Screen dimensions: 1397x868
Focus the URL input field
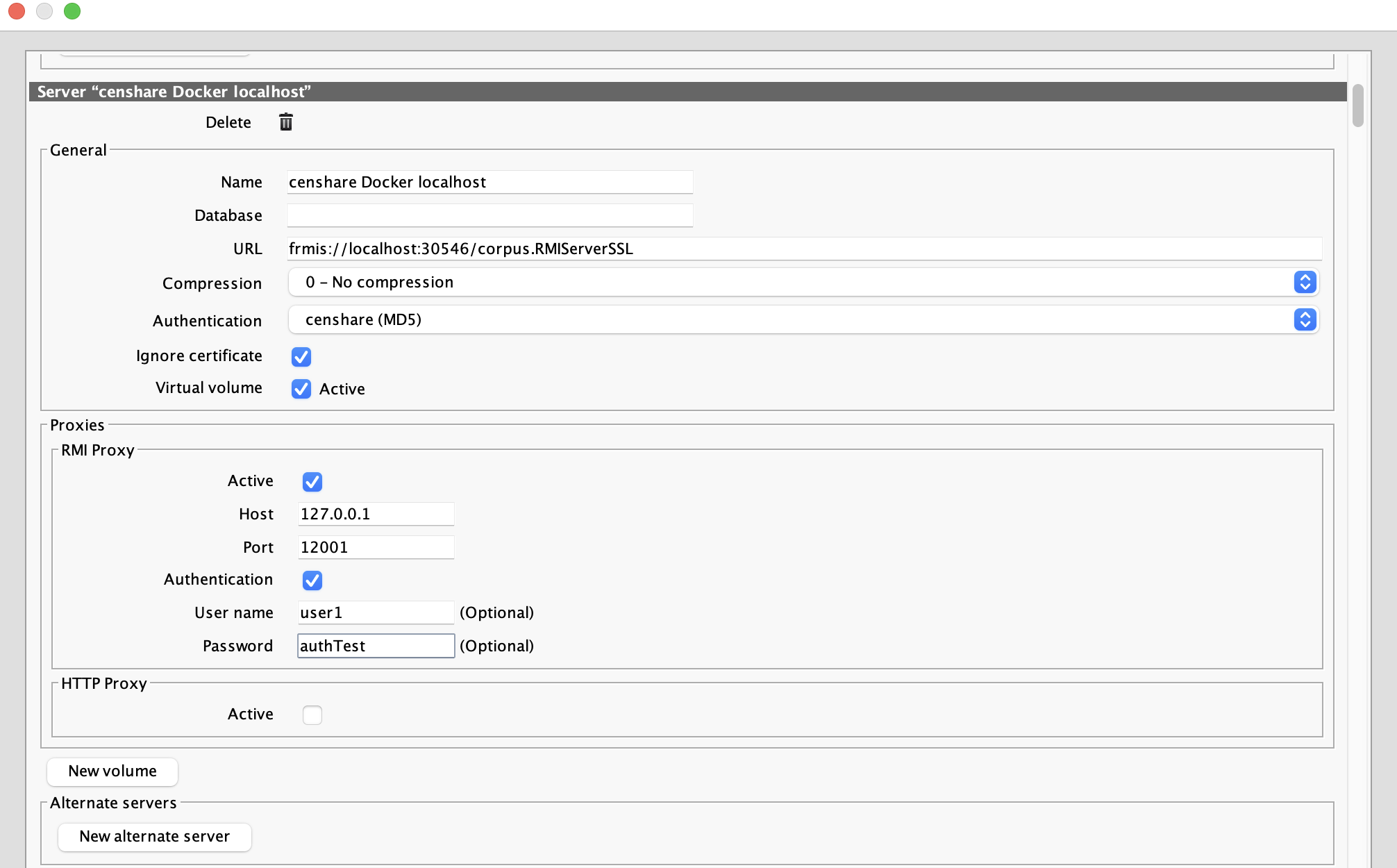pos(804,249)
